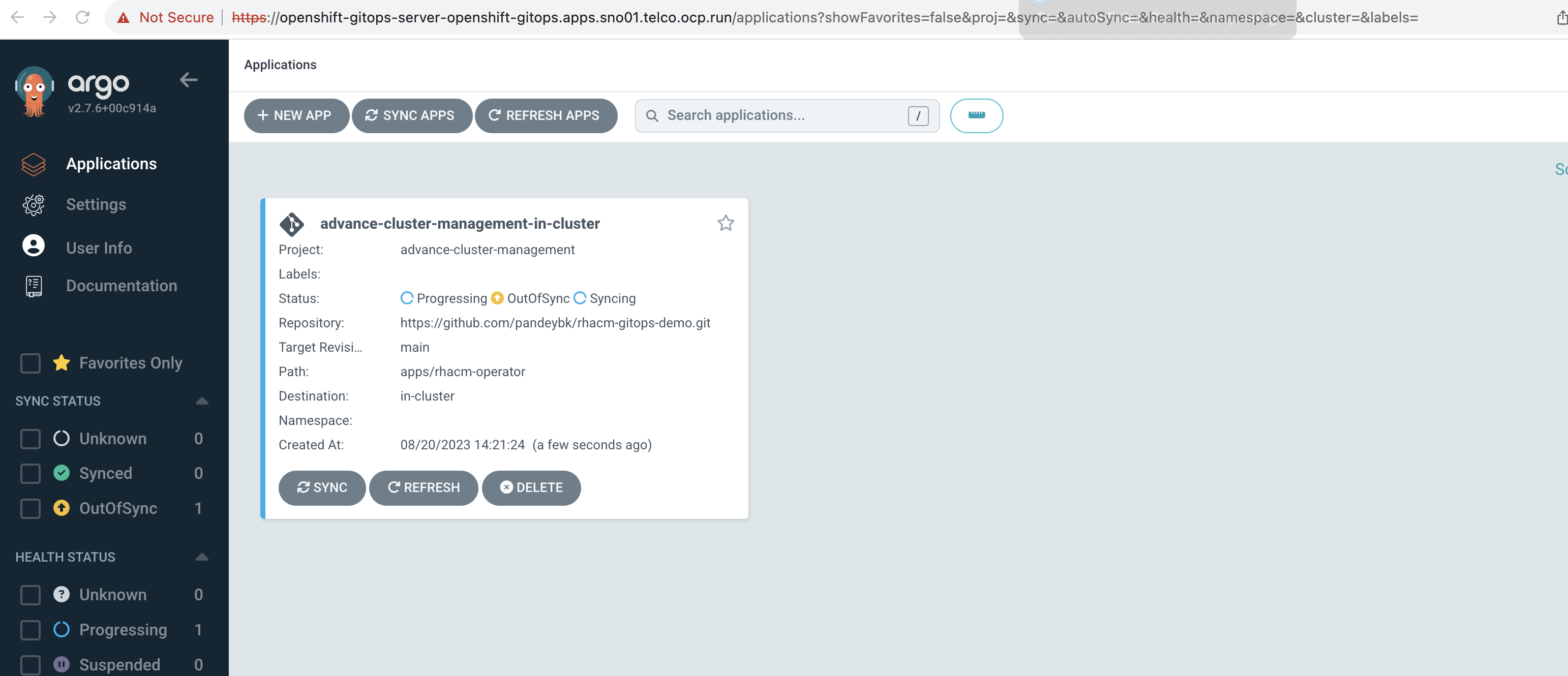Image resolution: width=1568 pixels, height=676 pixels.
Task: Select the Synced filter checkbox
Action: pos(31,473)
